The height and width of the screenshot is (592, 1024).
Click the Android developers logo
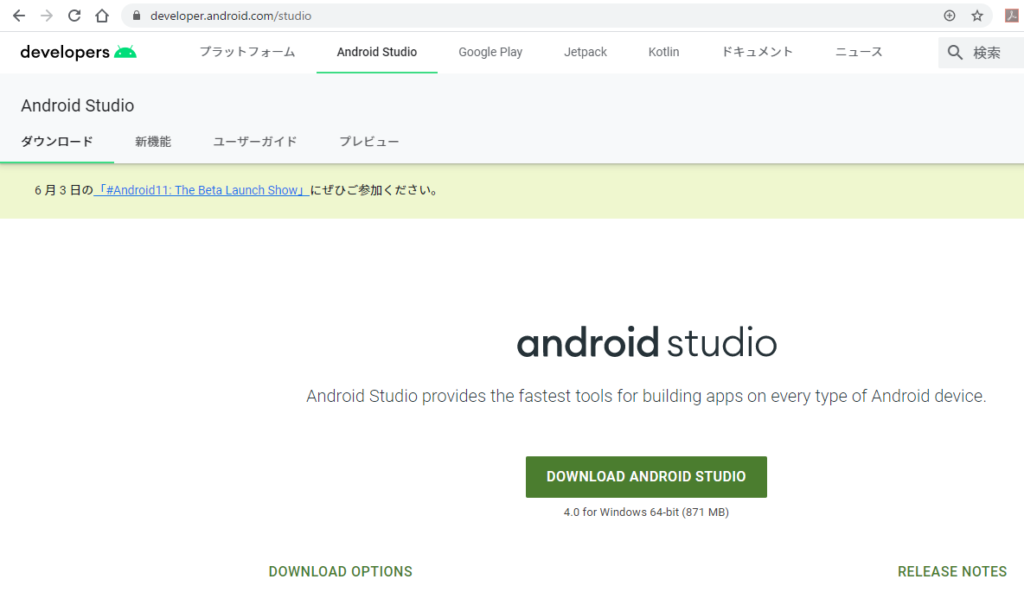click(x=78, y=52)
